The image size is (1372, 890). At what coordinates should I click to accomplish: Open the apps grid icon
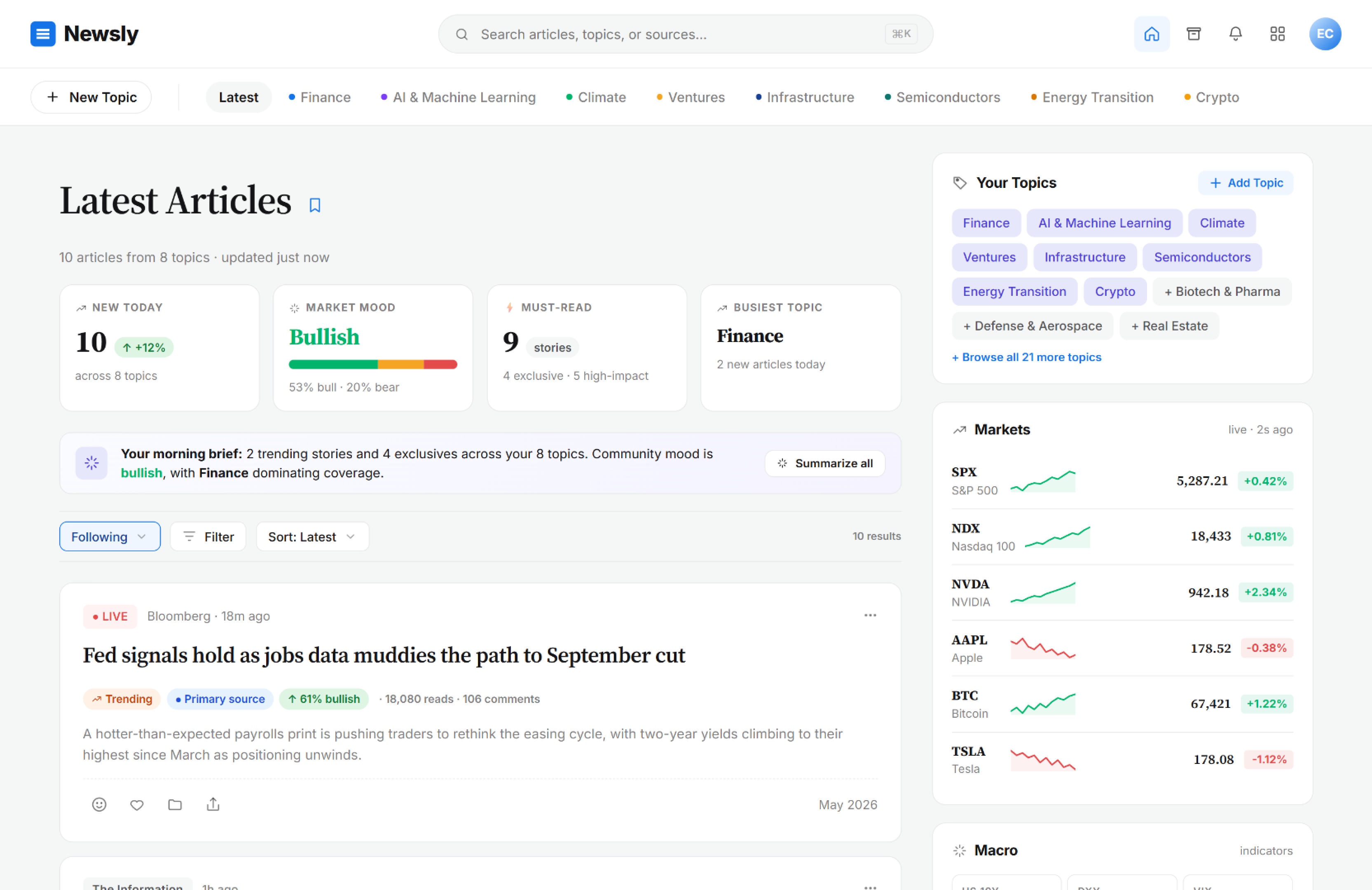[1277, 34]
